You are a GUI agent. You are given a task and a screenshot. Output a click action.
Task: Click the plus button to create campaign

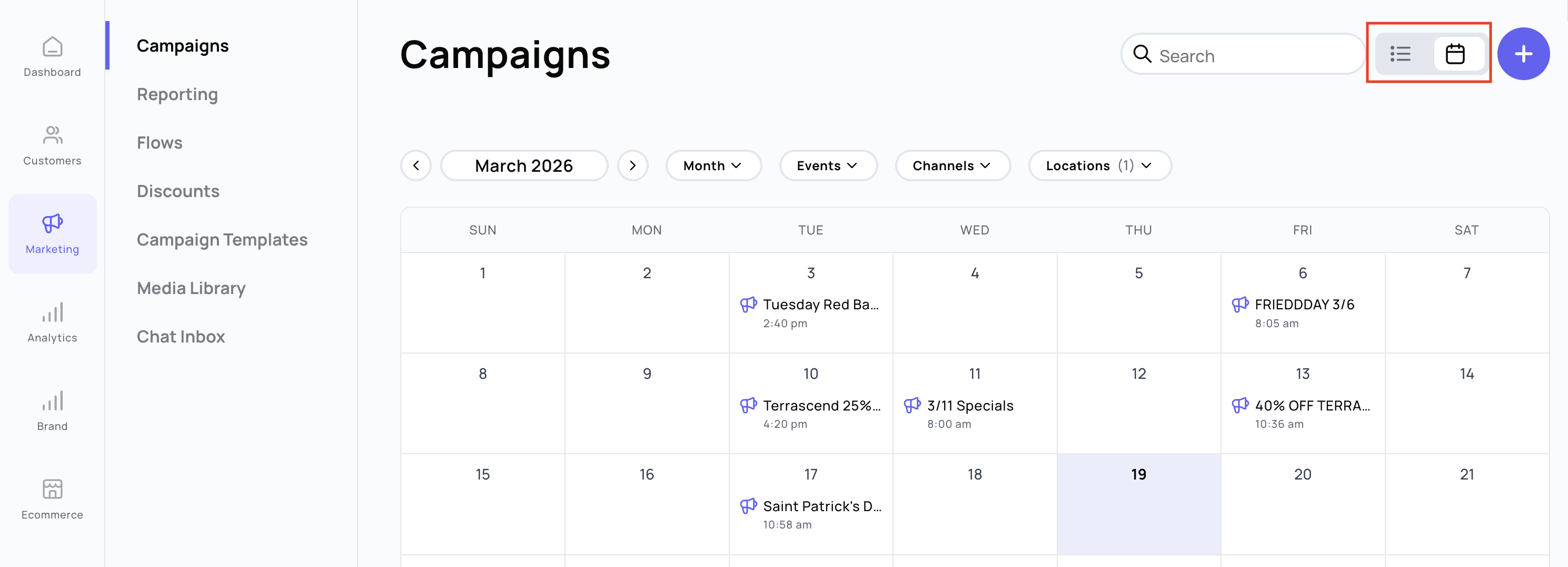click(x=1523, y=54)
